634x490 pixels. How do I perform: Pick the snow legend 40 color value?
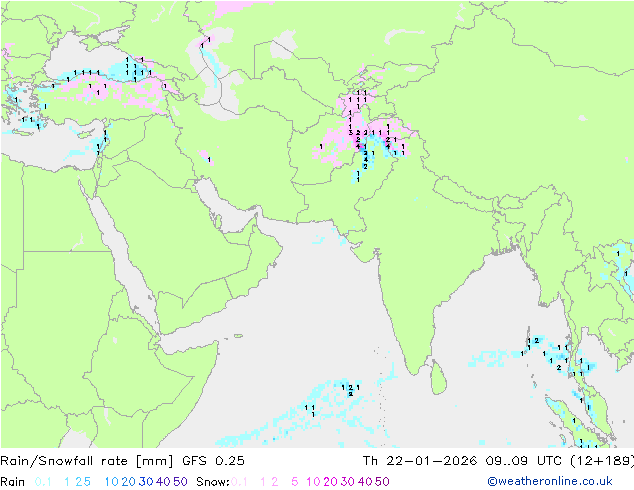click(365, 482)
